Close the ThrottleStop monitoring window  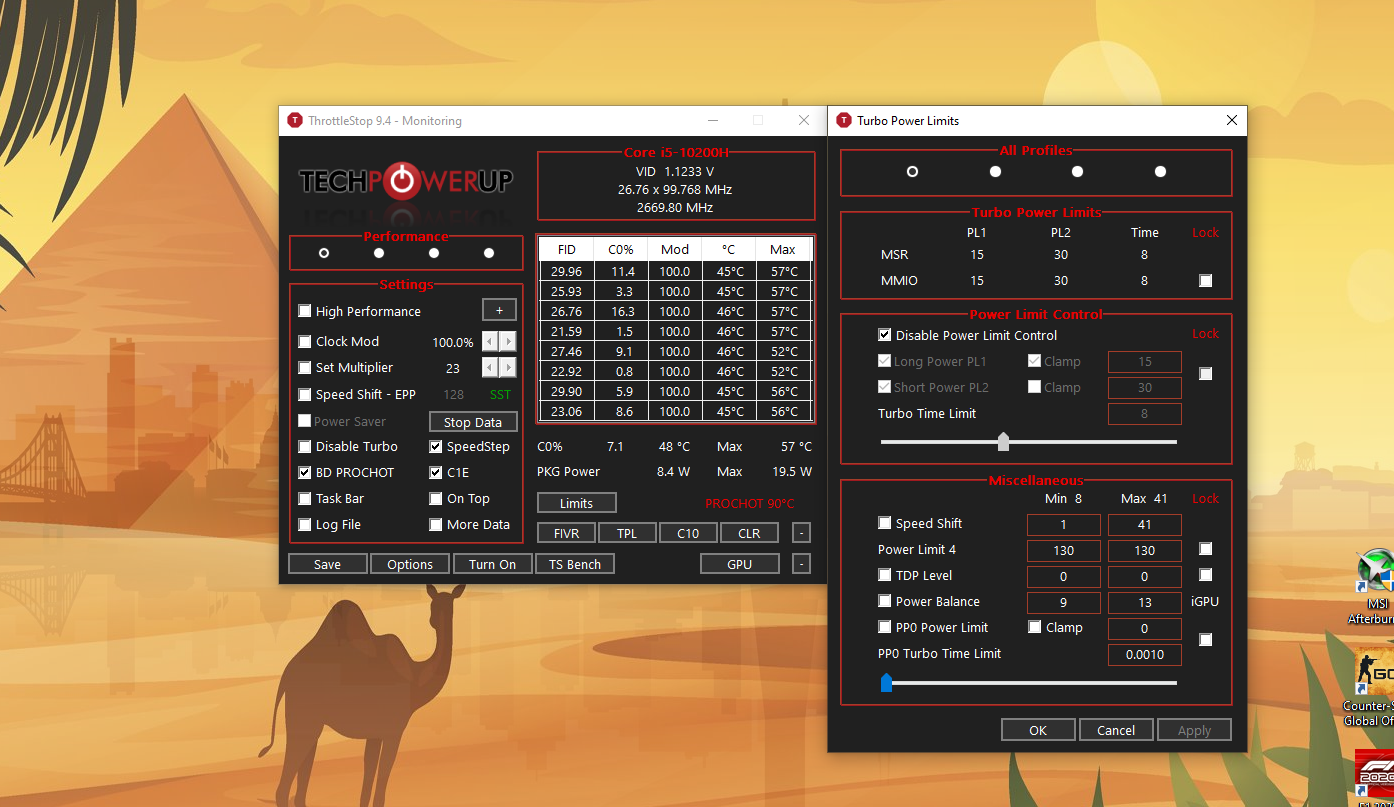(x=804, y=121)
